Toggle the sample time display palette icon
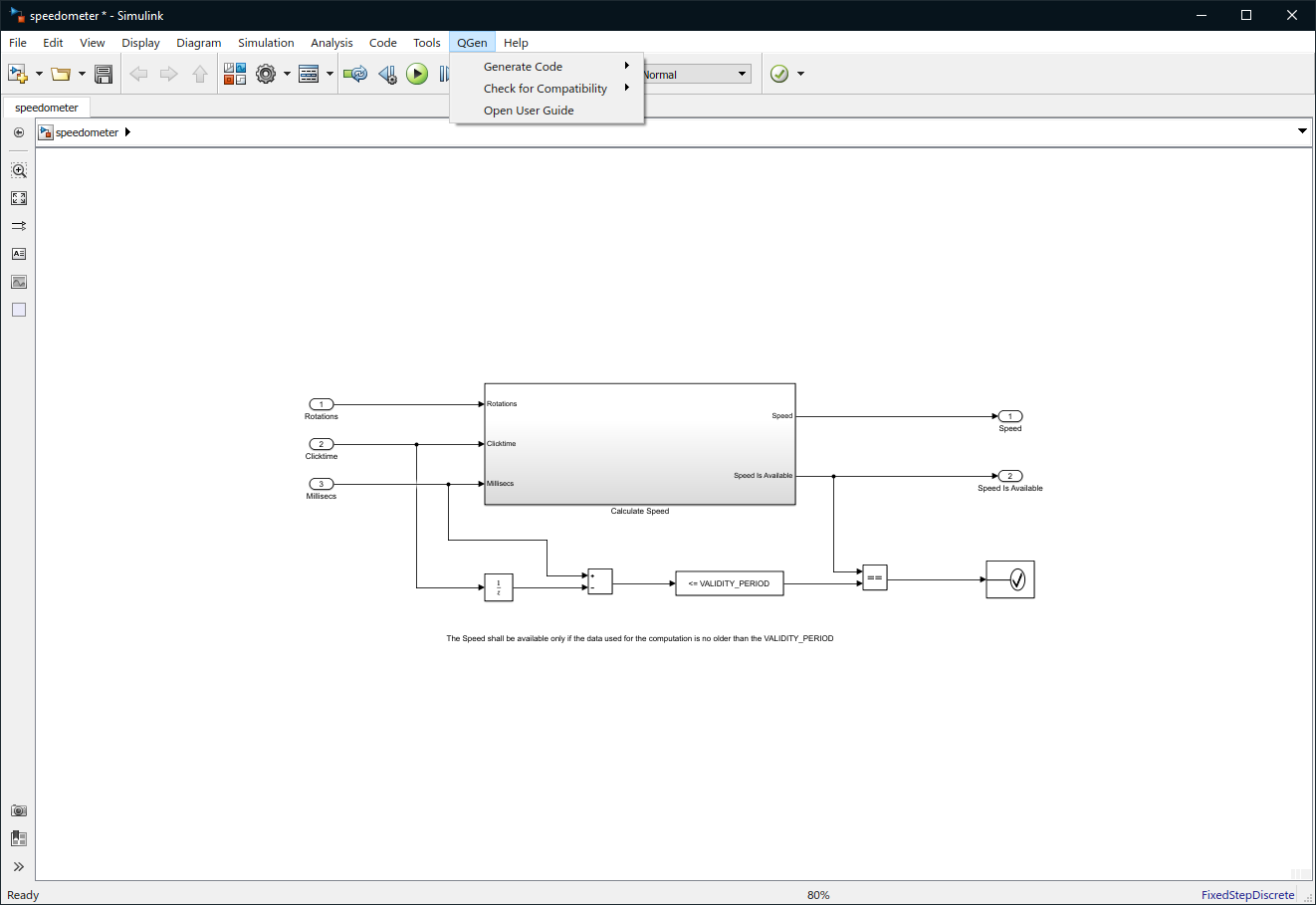Screen dimensions: 1316x905 19,226
